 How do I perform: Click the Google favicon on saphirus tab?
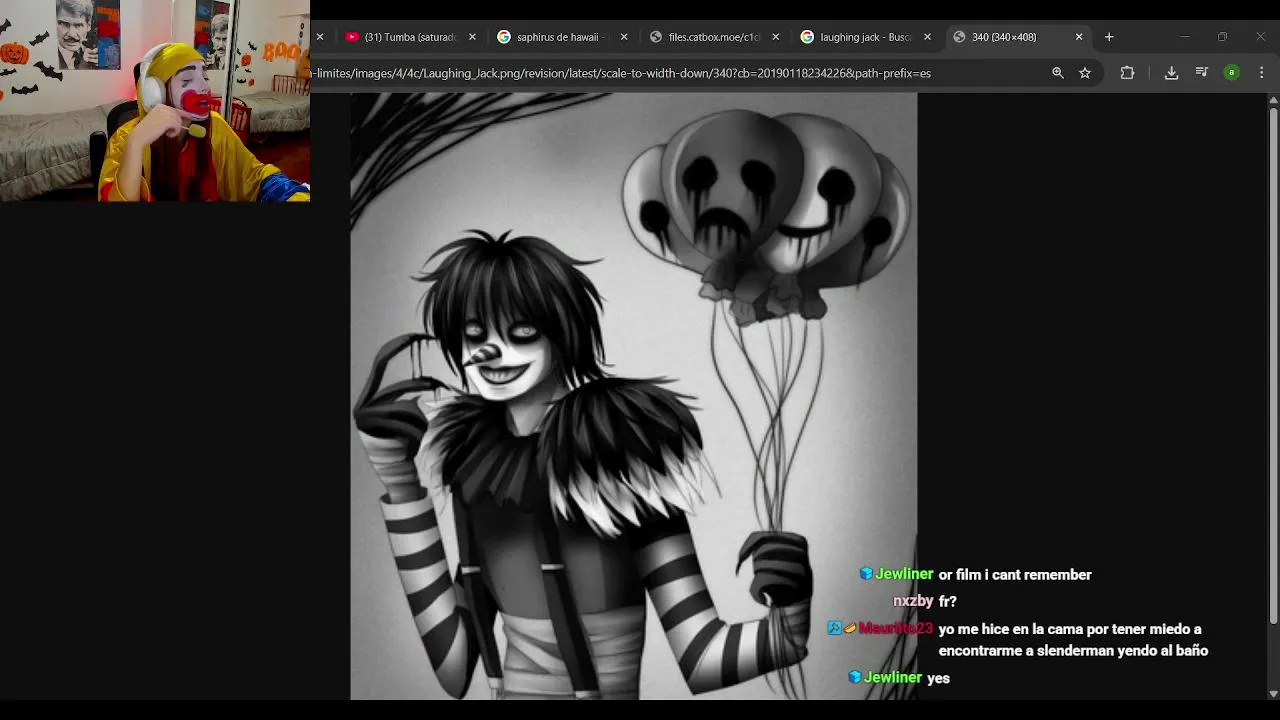504,37
